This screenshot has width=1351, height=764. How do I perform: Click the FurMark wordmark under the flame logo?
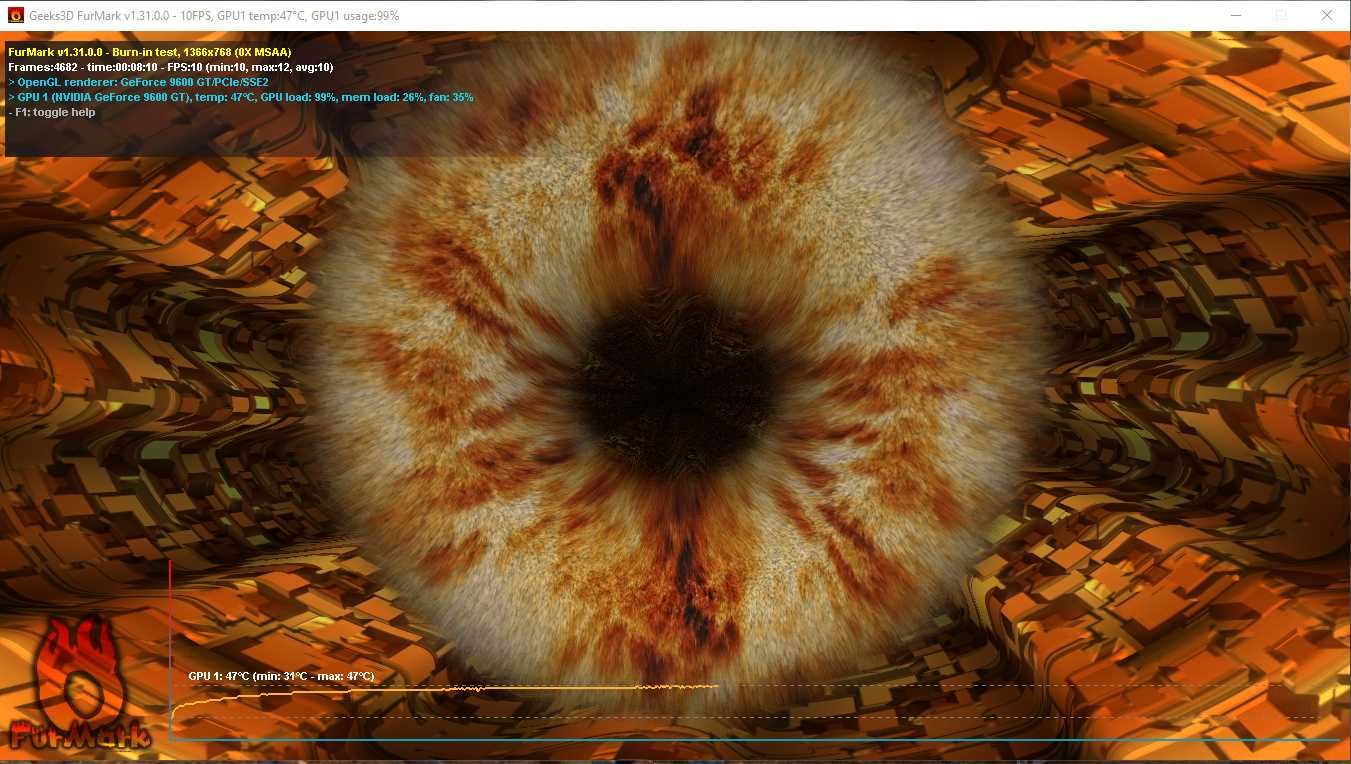[80, 735]
